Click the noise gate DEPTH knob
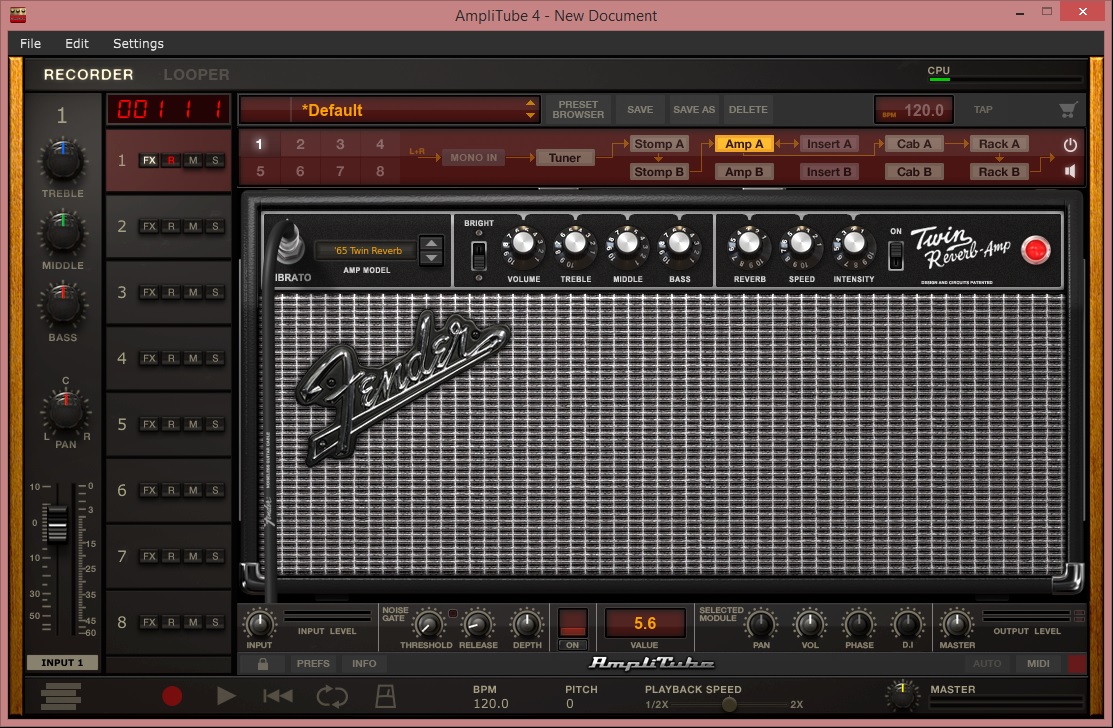 pos(527,624)
